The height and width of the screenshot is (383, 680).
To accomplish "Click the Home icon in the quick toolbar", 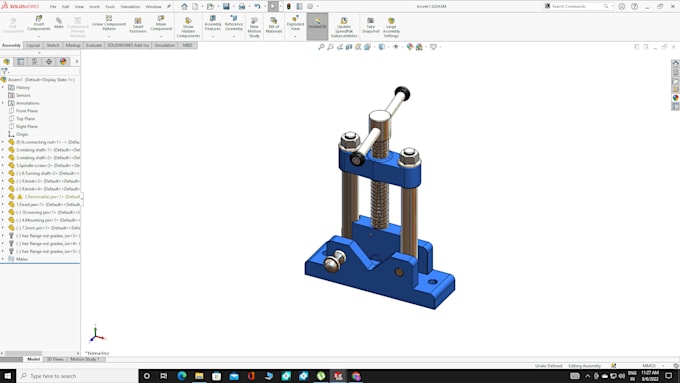I will click(184, 7).
